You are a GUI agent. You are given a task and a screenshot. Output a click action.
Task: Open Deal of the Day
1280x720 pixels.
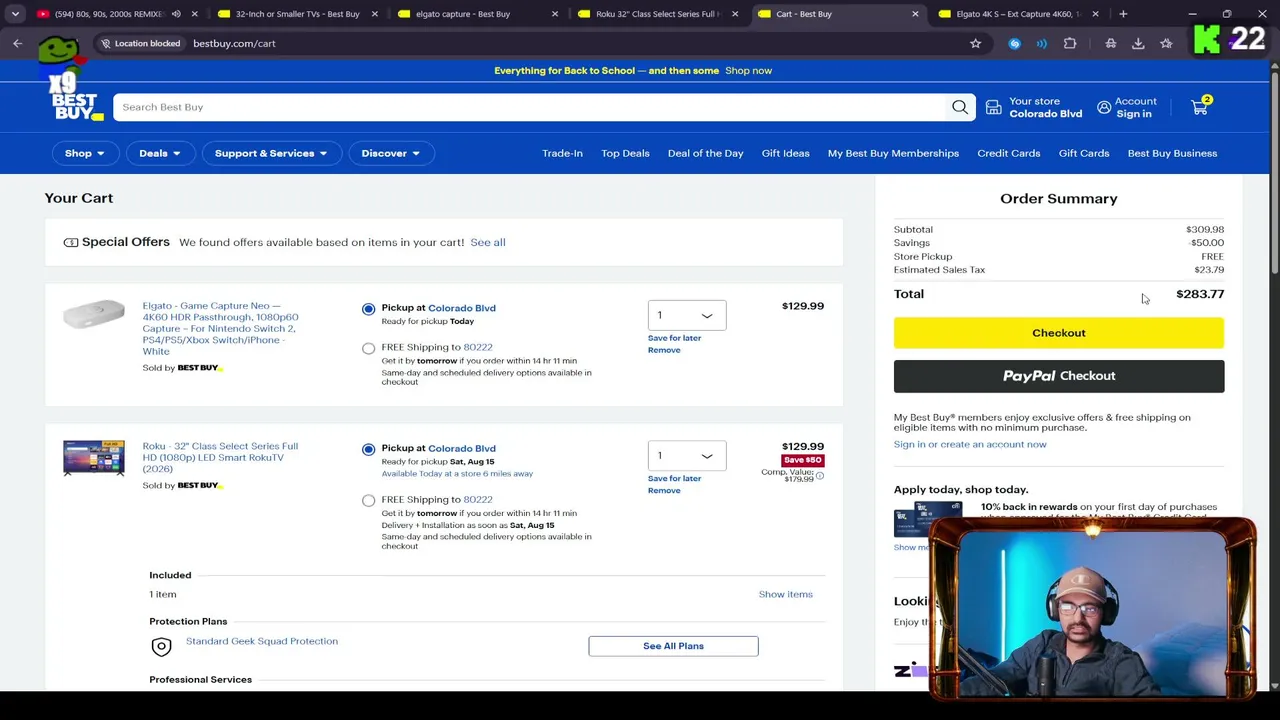[x=705, y=153]
